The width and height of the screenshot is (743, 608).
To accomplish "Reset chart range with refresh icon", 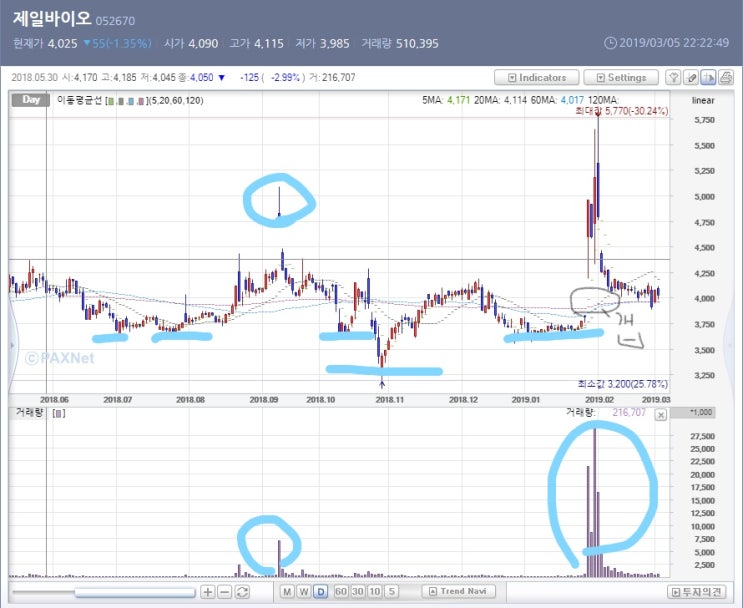I will tap(242, 591).
